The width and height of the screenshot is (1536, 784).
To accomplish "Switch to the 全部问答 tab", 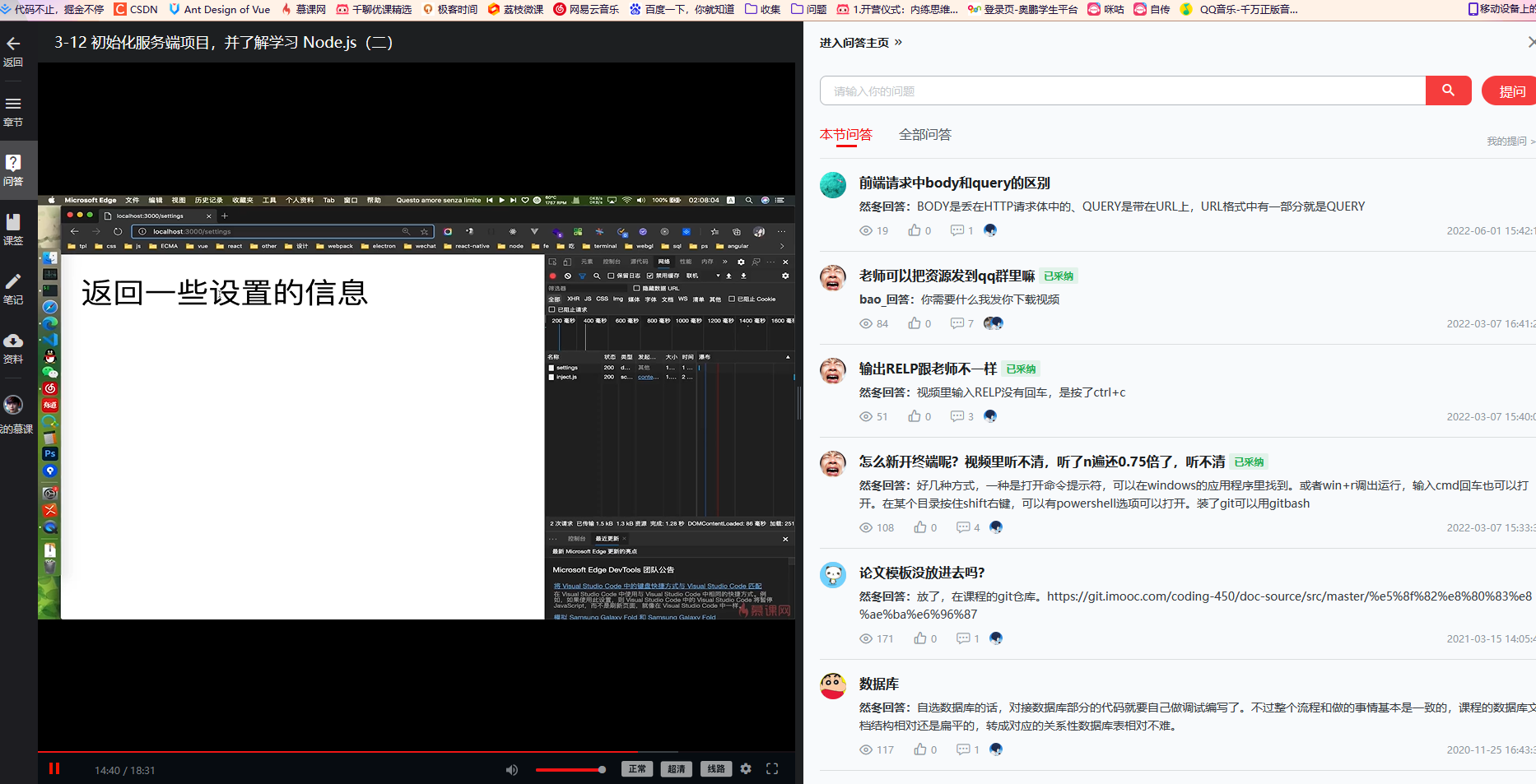I will (x=925, y=134).
